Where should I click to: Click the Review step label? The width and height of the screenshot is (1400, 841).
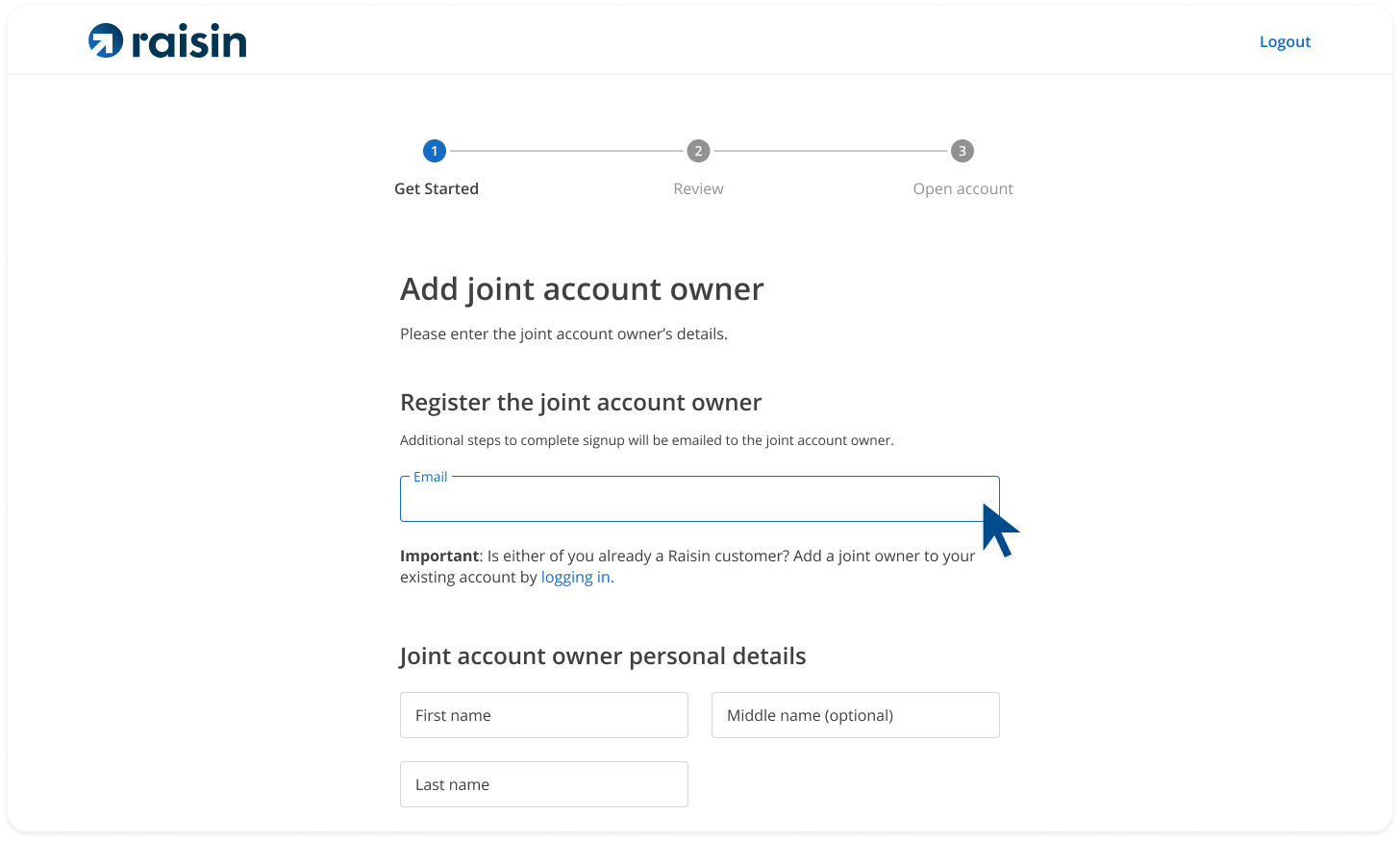pyautogui.click(x=698, y=188)
